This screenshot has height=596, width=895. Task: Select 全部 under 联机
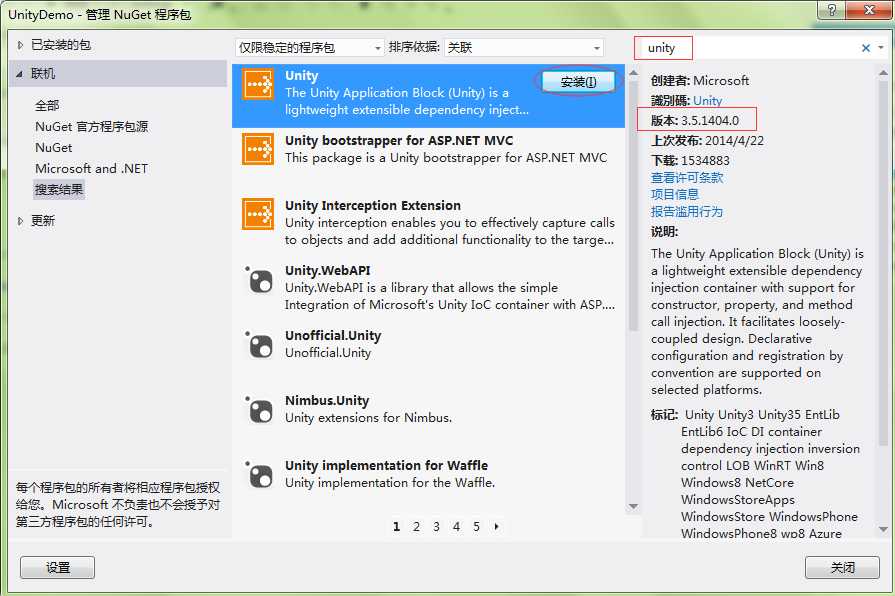coord(47,106)
